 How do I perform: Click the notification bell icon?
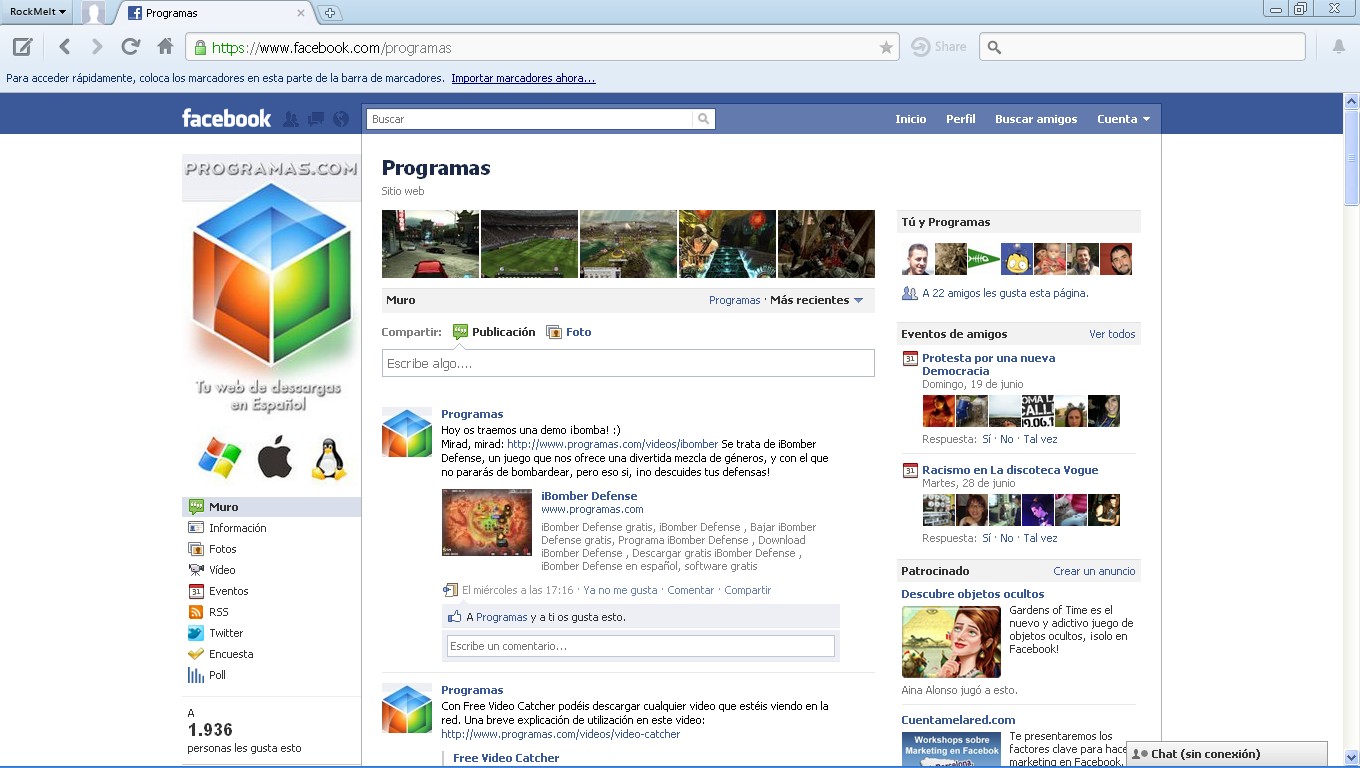(1338, 46)
